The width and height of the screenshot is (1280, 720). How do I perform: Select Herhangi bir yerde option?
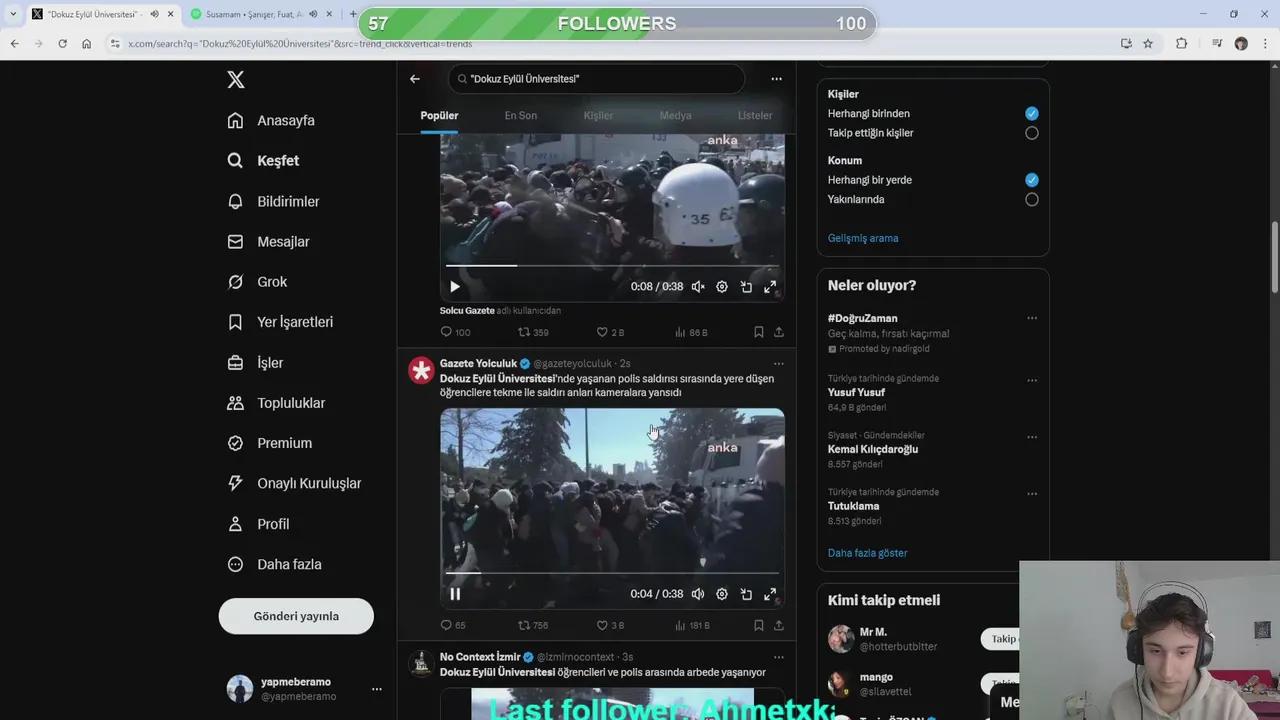tap(1031, 180)
